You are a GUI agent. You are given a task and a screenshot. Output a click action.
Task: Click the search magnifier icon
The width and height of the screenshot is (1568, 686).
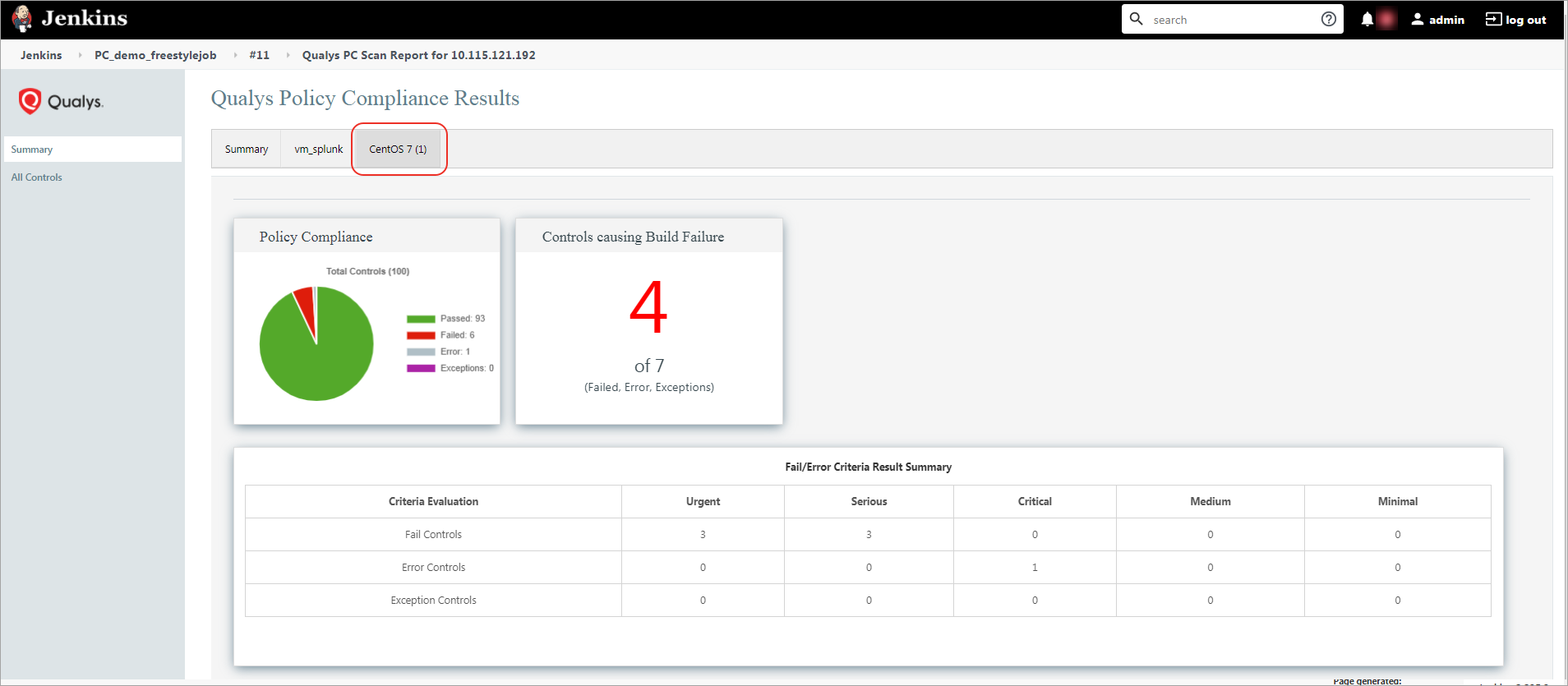[1137, 19]
